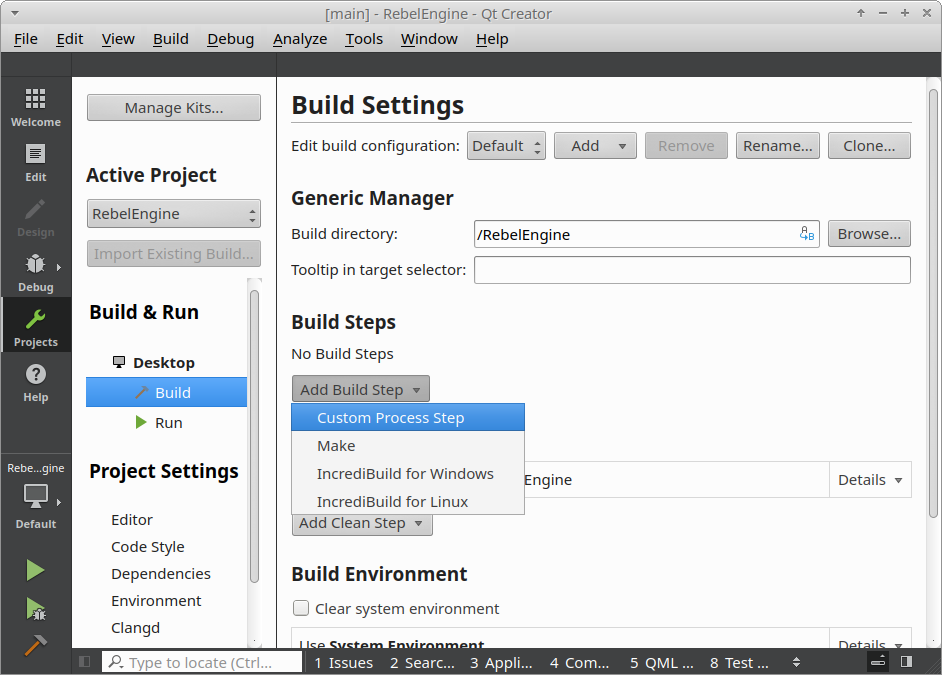942x675 pixels.
Task: Select Custom Process Step from menu
Action: coord(408,417)
